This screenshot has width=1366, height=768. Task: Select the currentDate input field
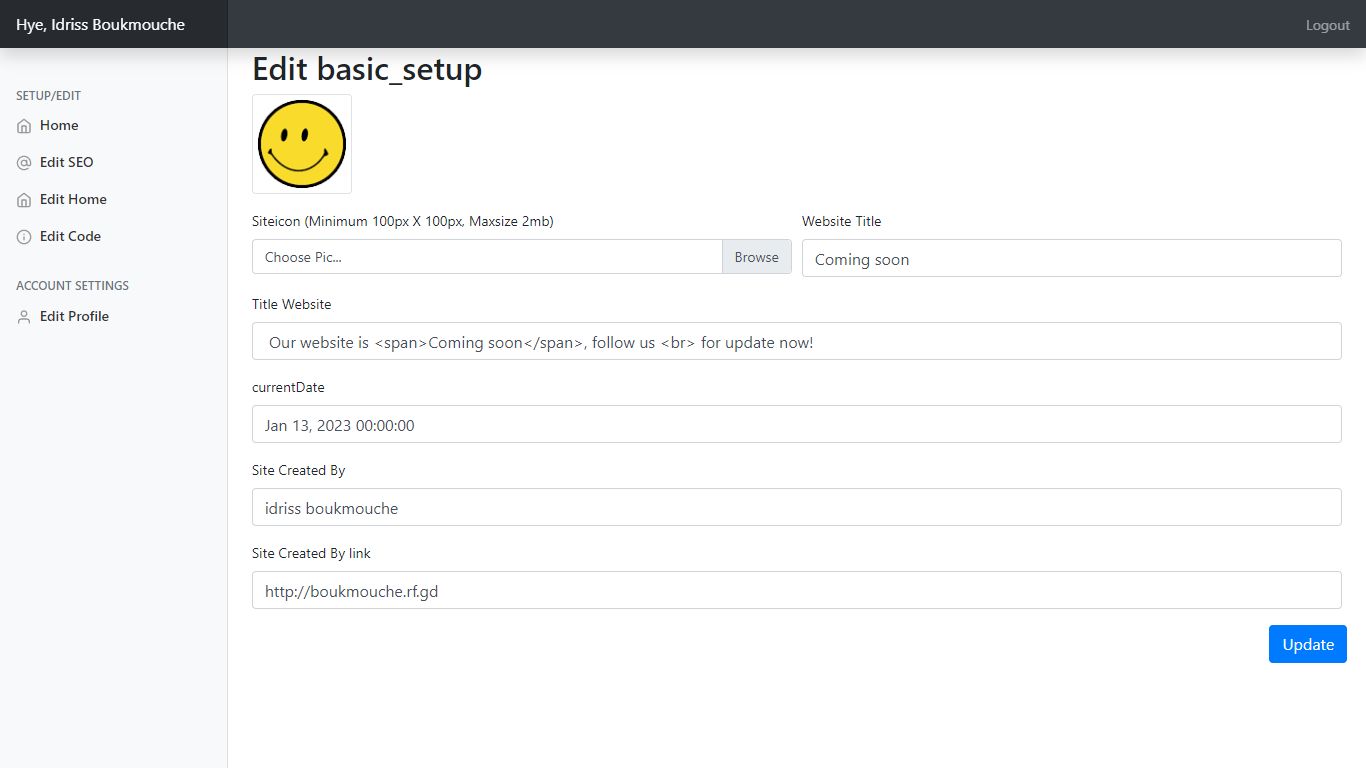[x=797, y=424]
